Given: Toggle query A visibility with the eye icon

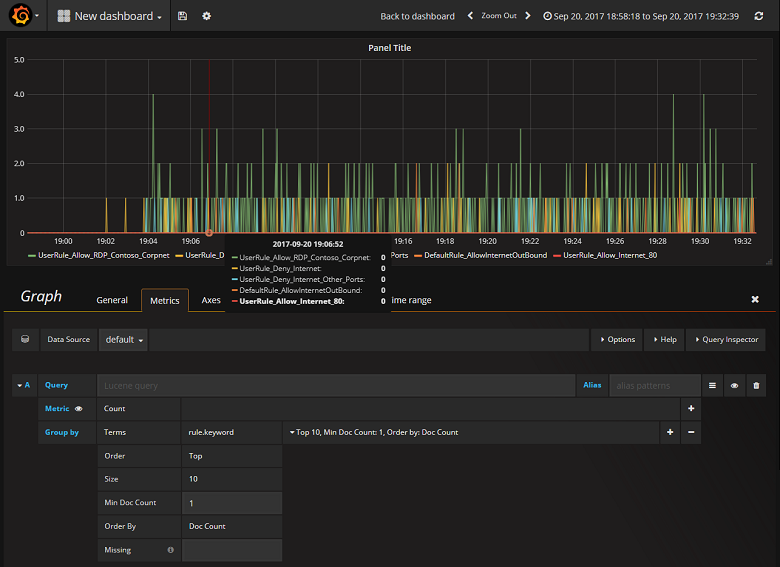Looking at the screenshot, I should 734,385.
